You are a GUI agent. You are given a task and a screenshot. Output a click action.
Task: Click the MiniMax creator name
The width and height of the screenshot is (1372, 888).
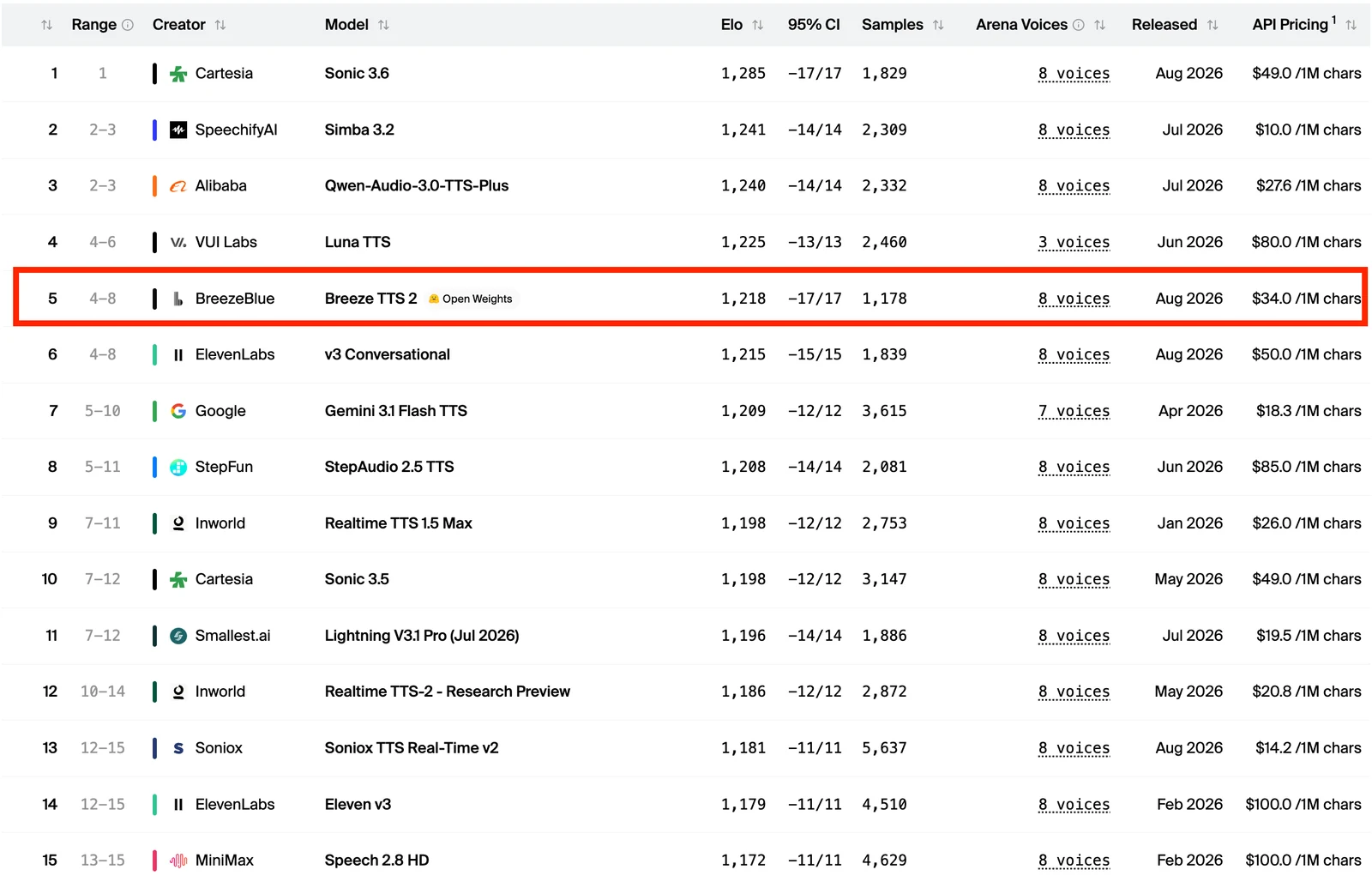point(225,861)
